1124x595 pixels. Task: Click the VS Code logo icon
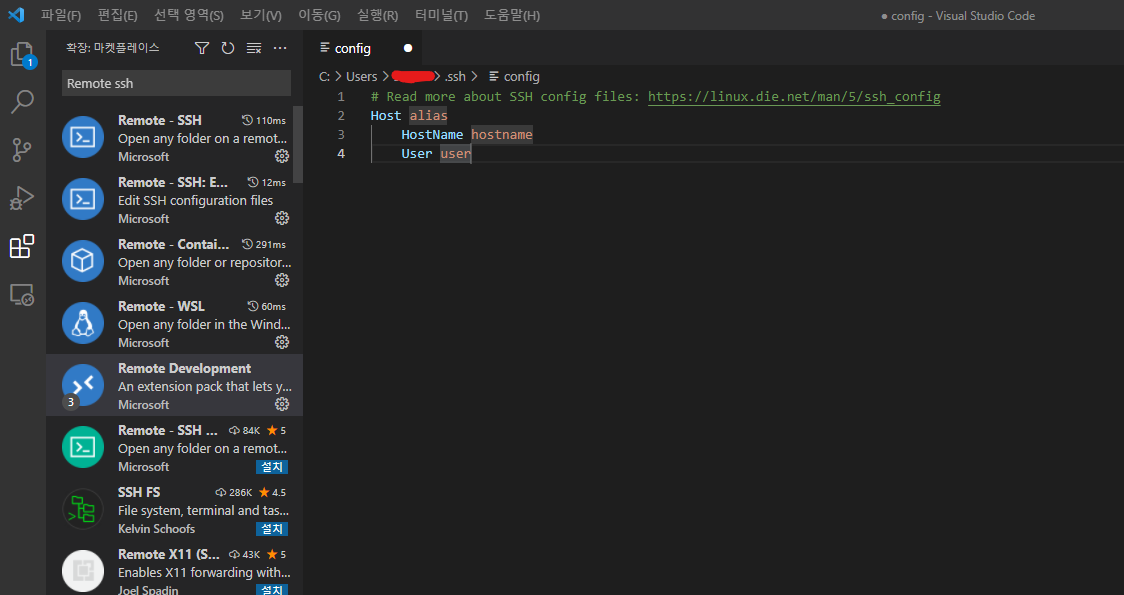pos(16,14)
